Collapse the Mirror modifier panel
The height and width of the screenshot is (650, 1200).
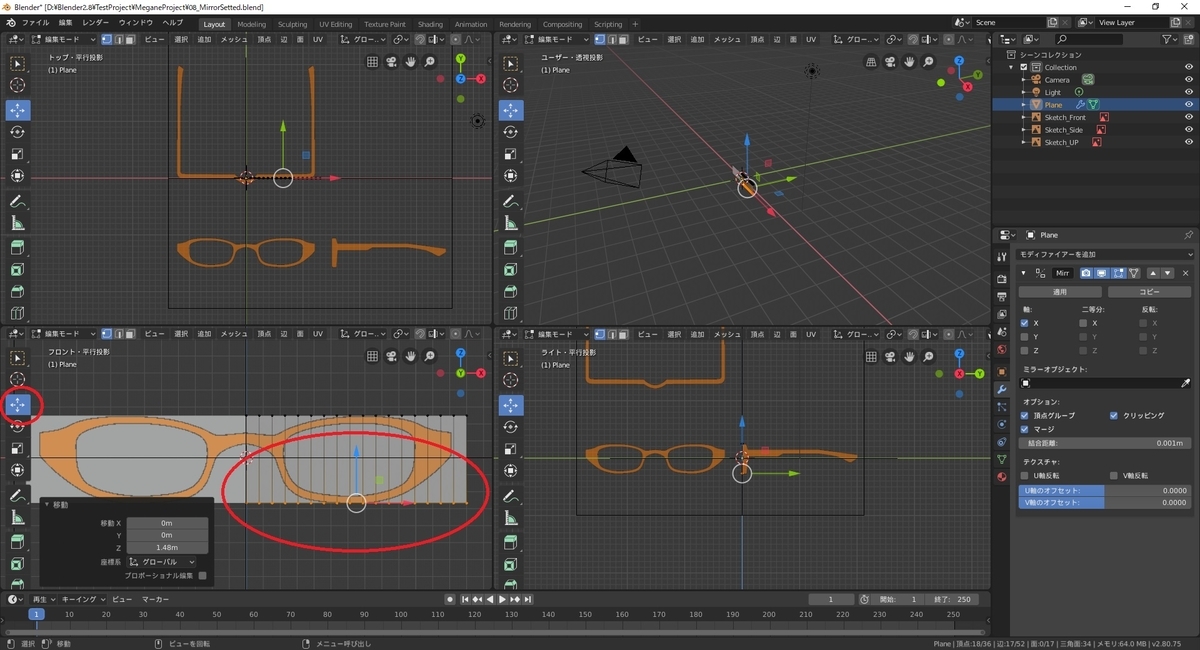pyautogui.click(x=1023, y=273)
